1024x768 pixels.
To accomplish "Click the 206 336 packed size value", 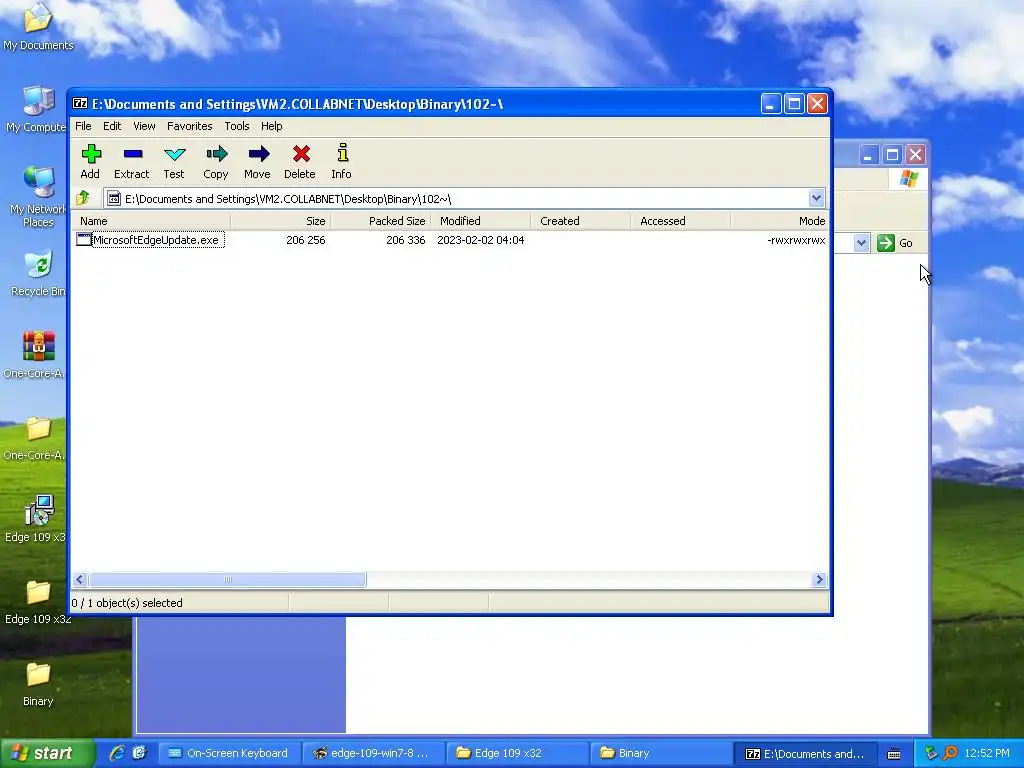I will click(x=406, y=240).
